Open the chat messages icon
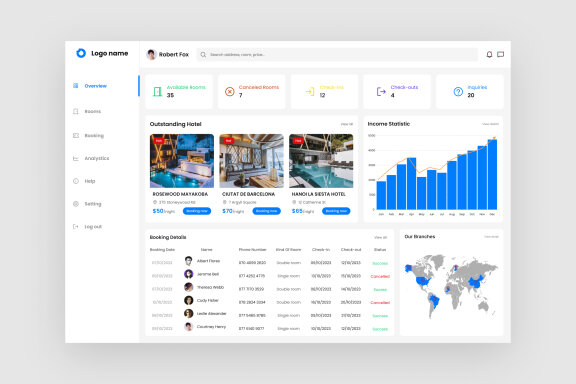Screen dimensions: 576x384 pyautogui.click(x=500, y=54)
